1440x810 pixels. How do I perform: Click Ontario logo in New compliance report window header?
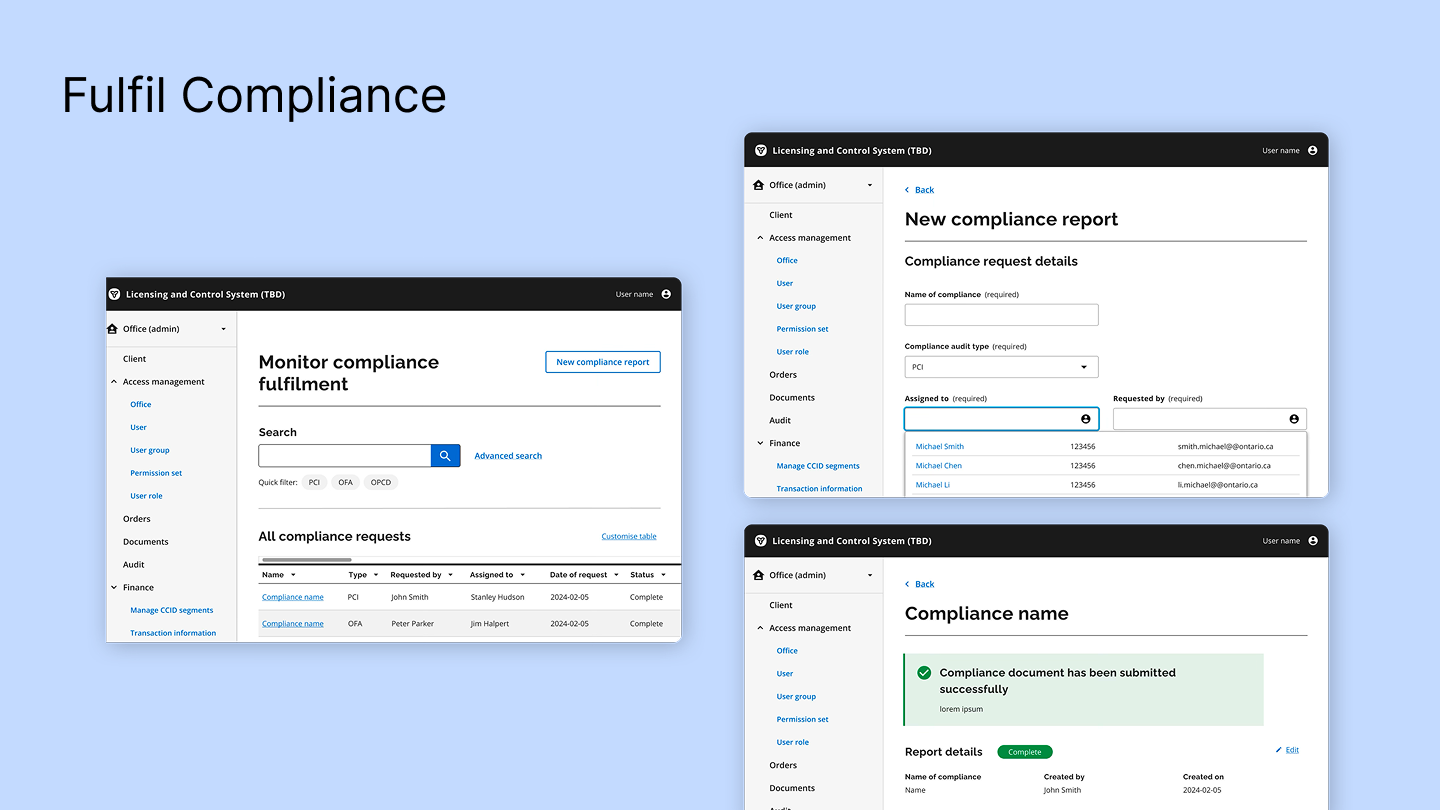pos(760,151)
